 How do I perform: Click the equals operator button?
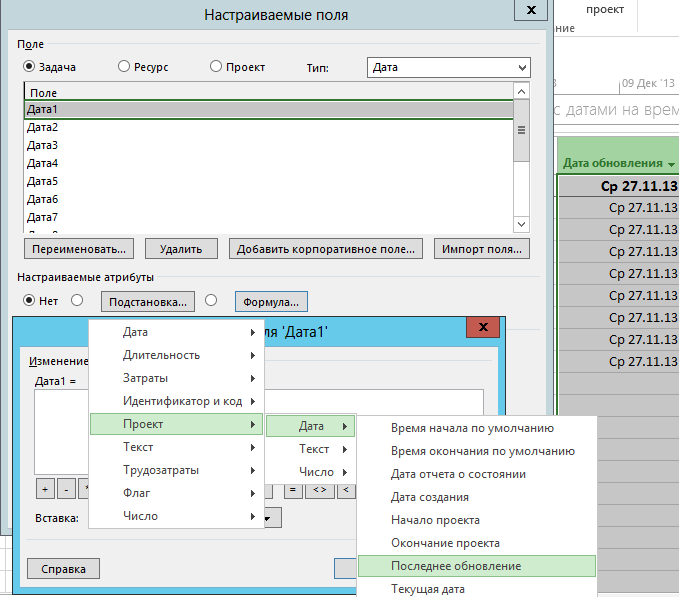point(293,491)
